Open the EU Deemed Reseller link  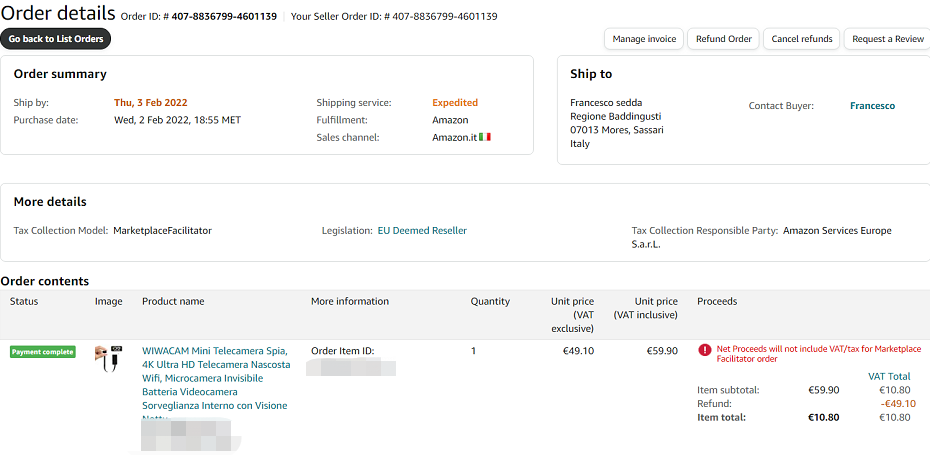point(422,231)
